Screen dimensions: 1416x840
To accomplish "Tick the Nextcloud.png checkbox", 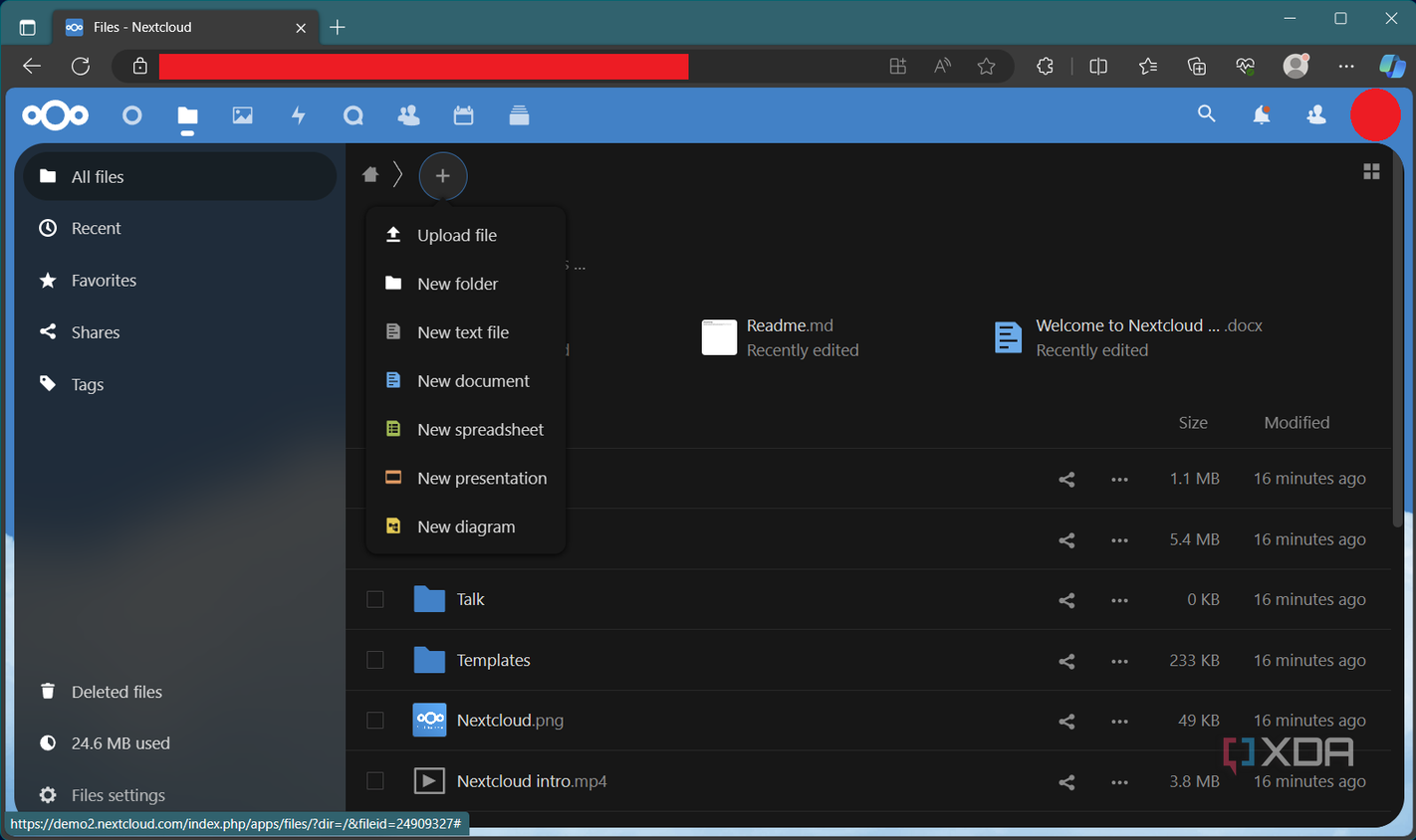I will (x=375, y=721).
